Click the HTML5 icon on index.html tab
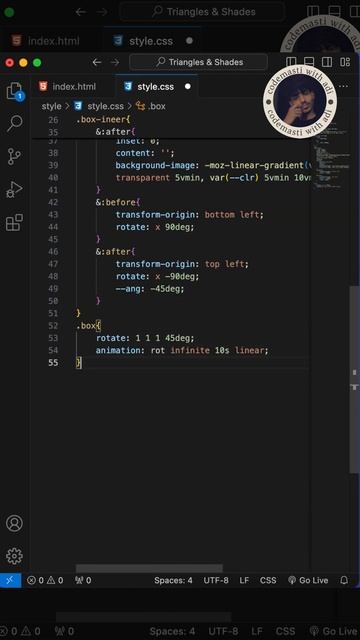360x640 pixels. coord(43,87)
